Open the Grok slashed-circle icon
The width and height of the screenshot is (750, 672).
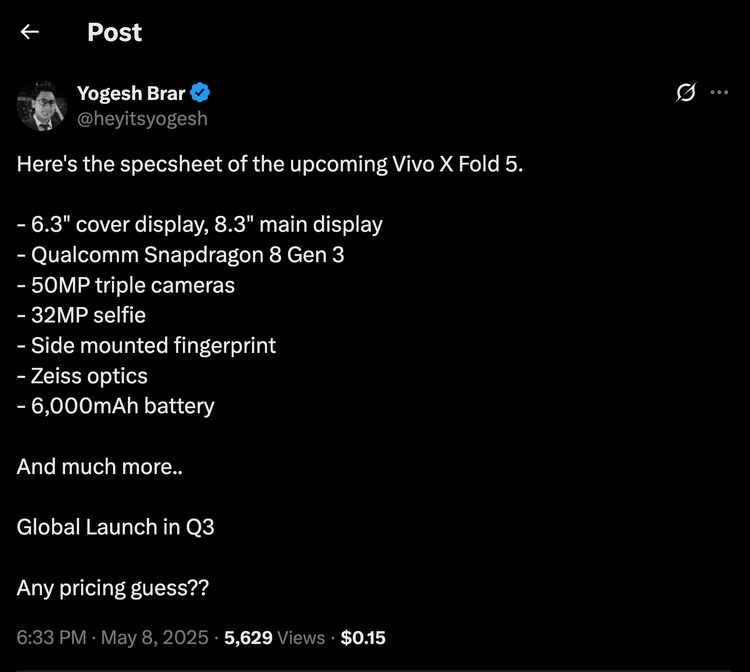(686, 93)
